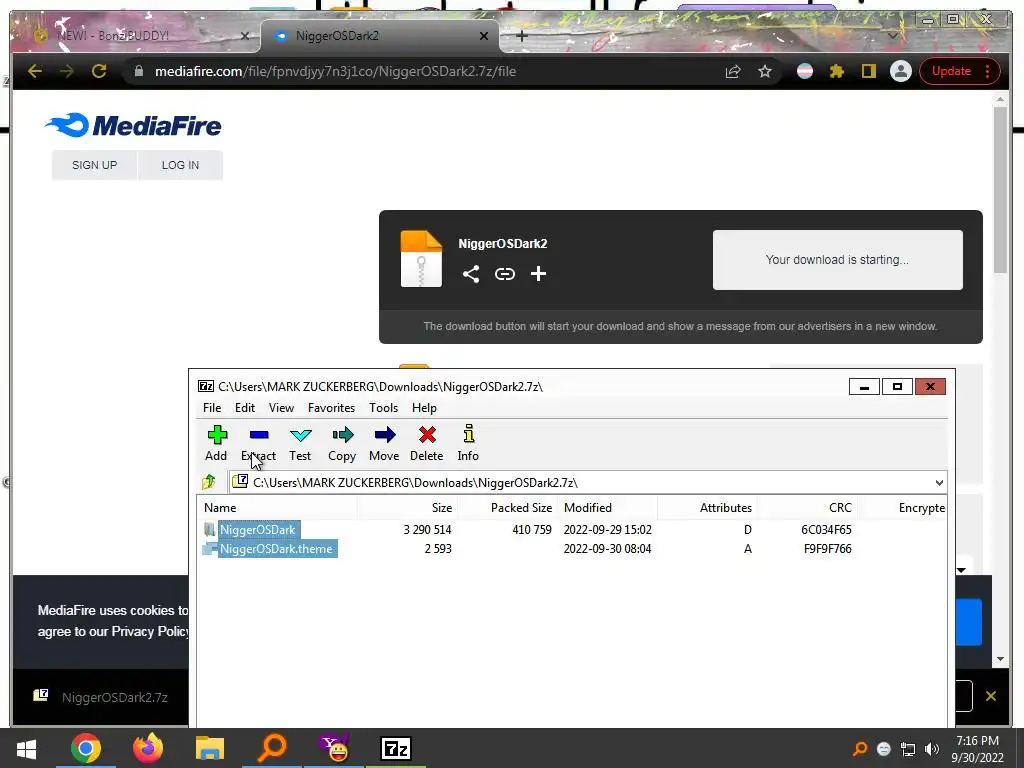Close the active MediaFire browser tab
The image size is (1024, 768).
coord(484,36)
